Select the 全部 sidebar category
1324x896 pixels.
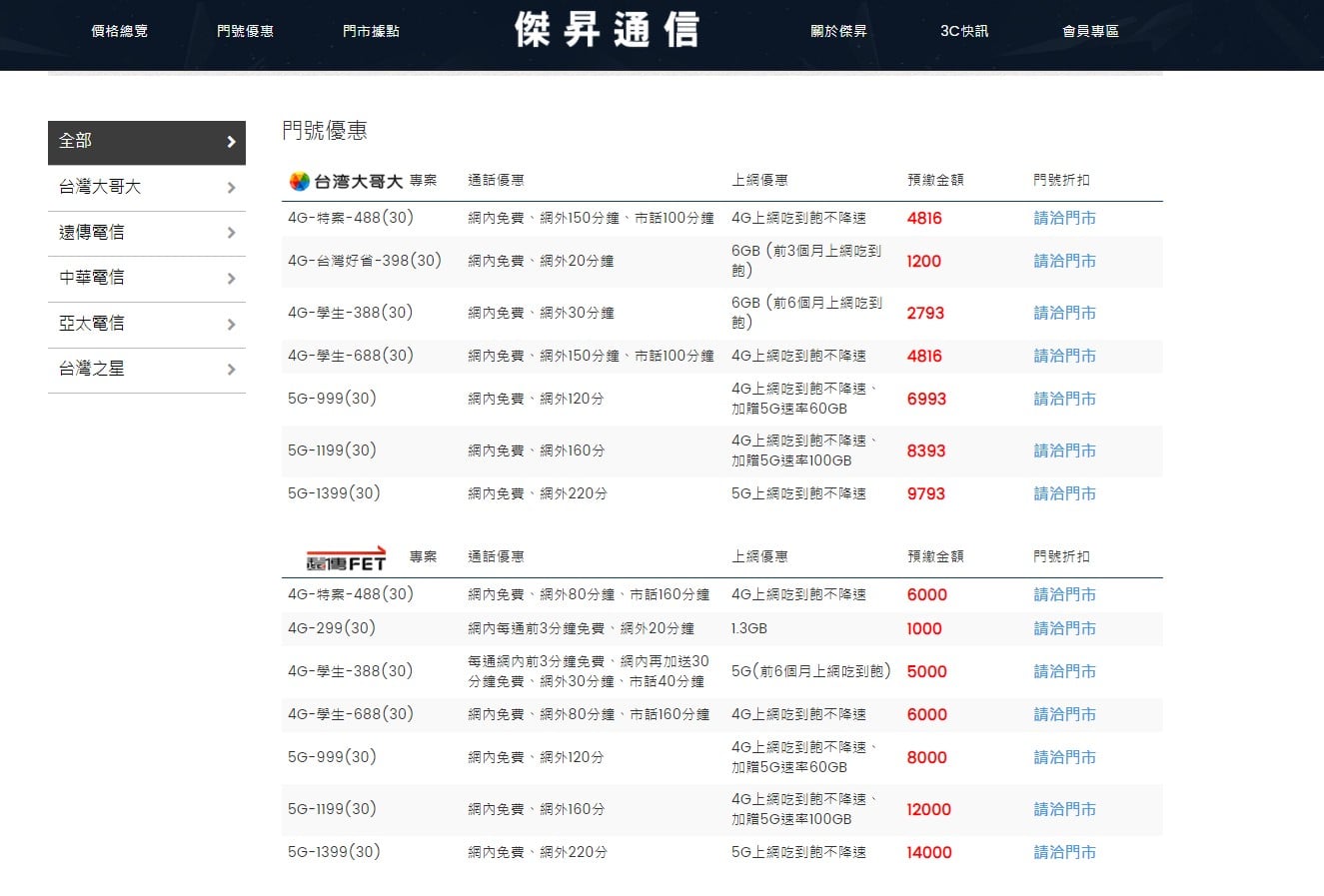[x=147, y=143]
